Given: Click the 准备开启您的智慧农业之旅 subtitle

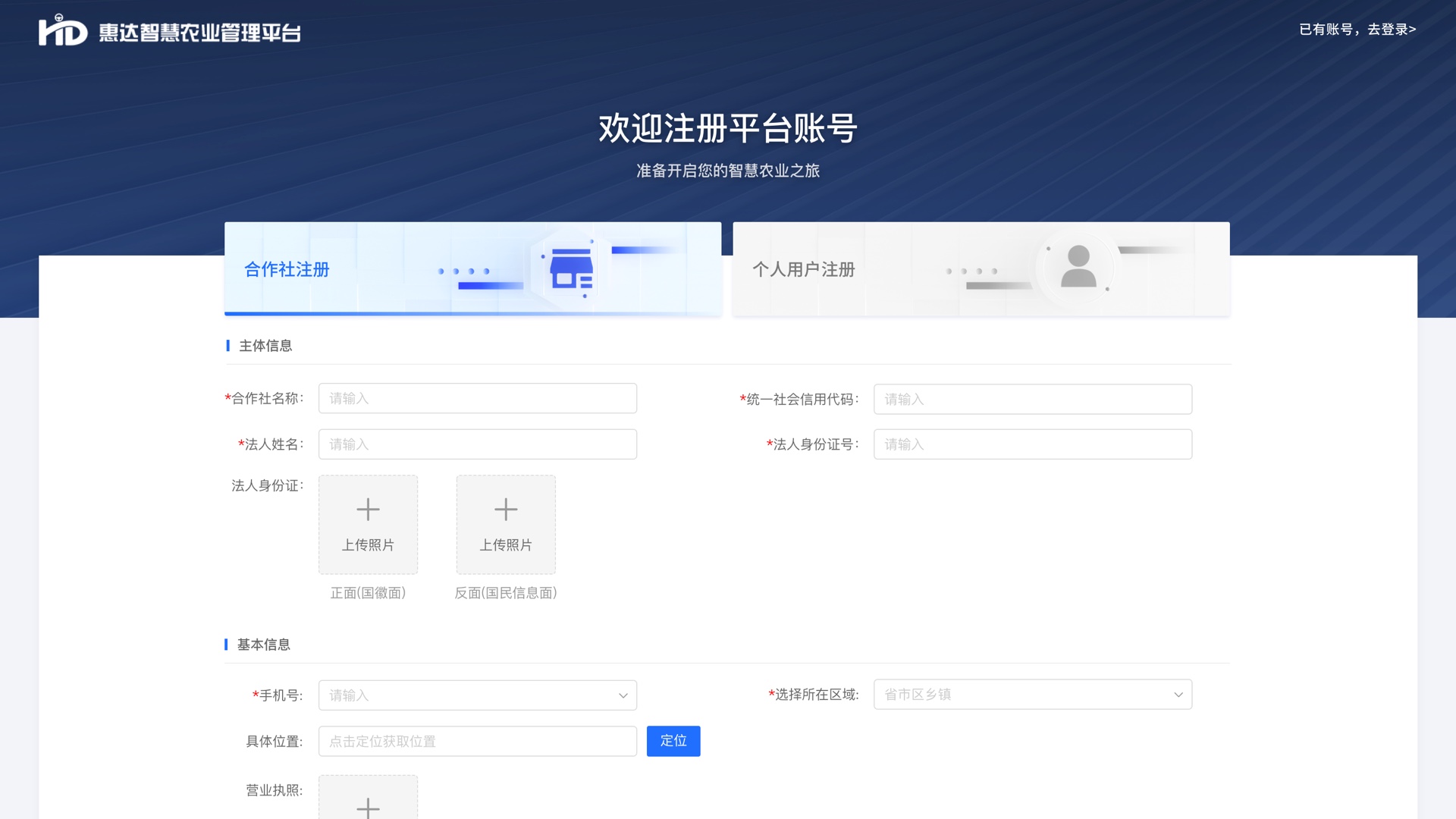Looking at the screenshot, I should pyautogui.click(x=728, y=171).
